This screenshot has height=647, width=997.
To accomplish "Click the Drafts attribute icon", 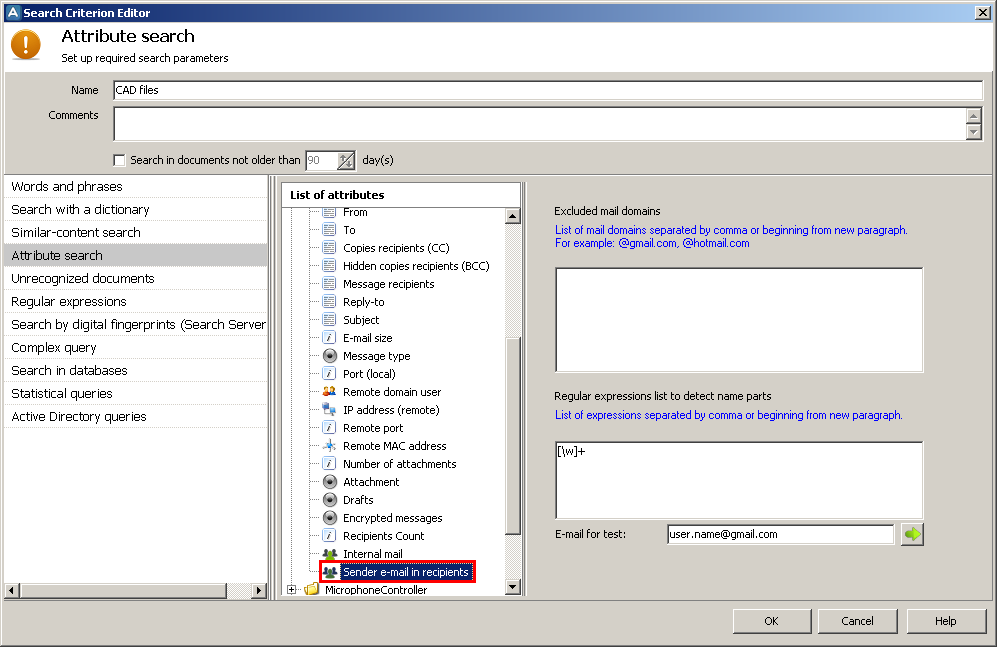I will point(329,500).
